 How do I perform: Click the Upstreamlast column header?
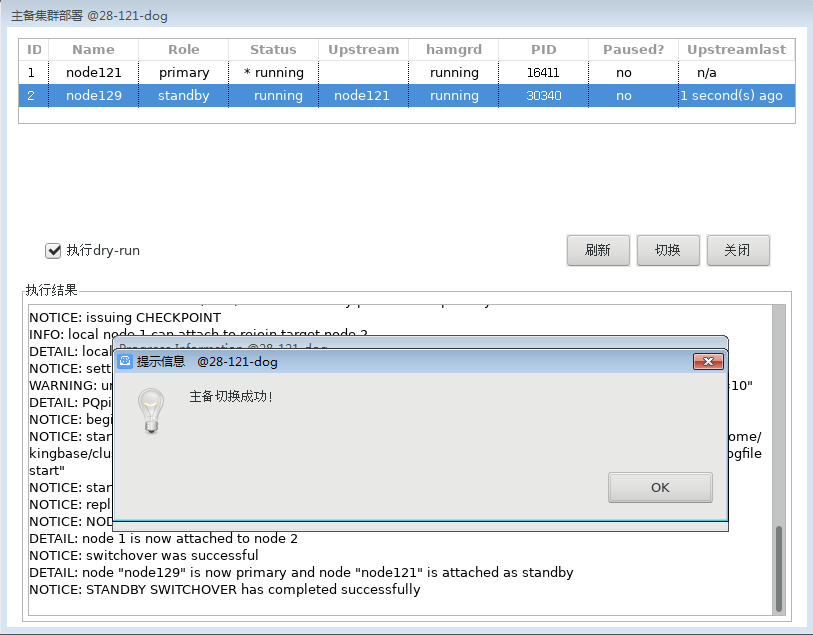click(x=736, y=50)
